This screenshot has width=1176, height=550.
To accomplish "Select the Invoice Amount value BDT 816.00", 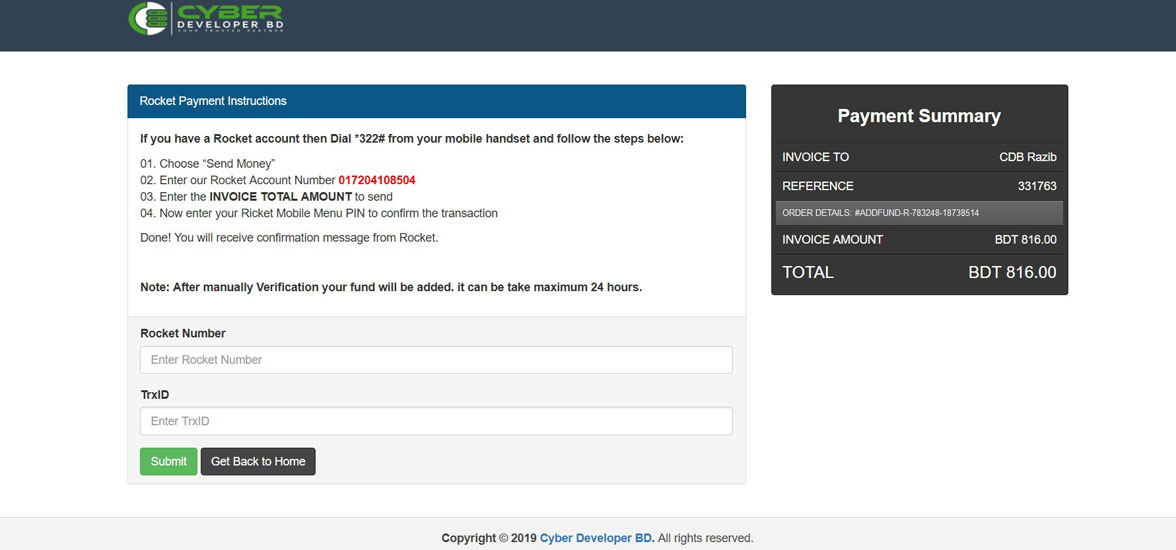I will point(1025,240).
